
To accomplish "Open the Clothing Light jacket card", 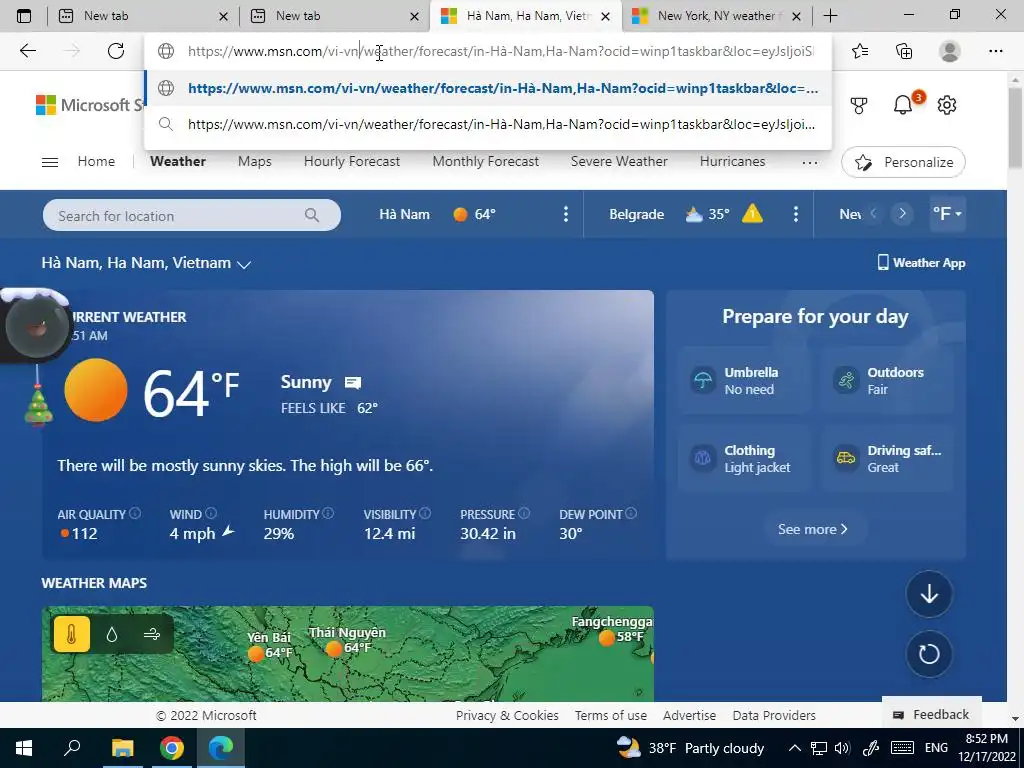I will coord(744,458).
